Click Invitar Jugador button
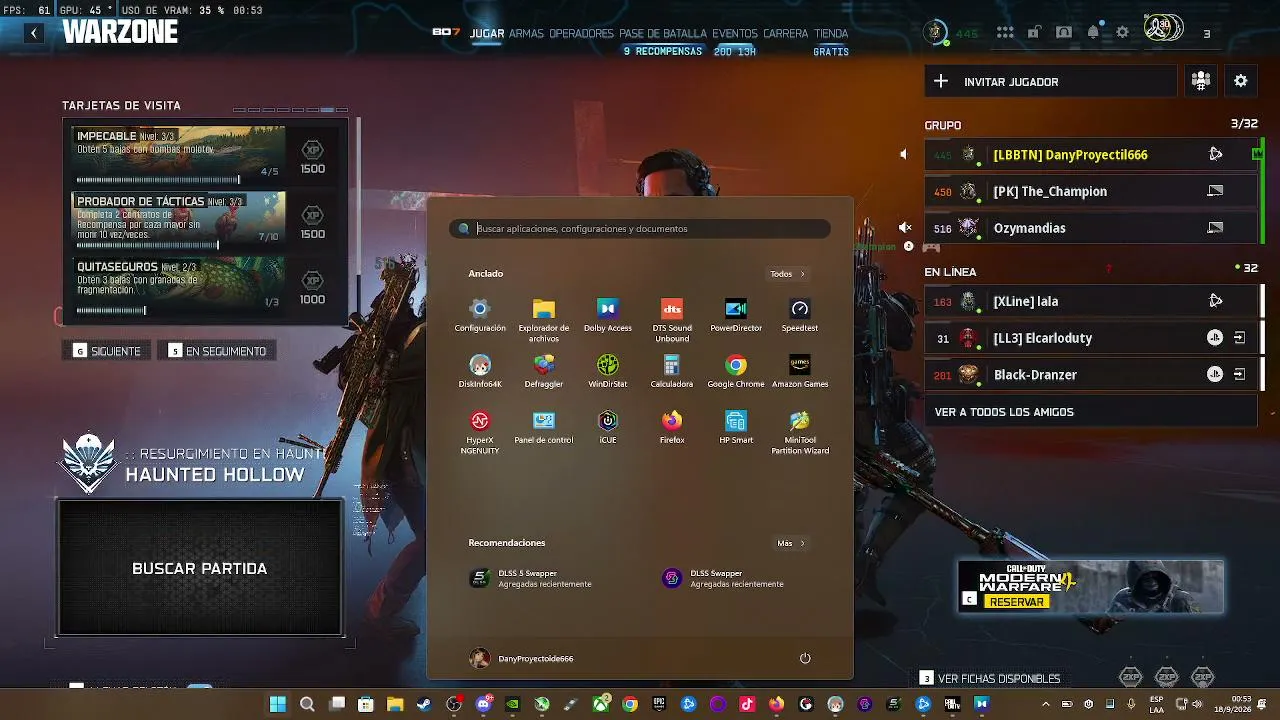1280x720 pixels. [x=1050, y=82]
